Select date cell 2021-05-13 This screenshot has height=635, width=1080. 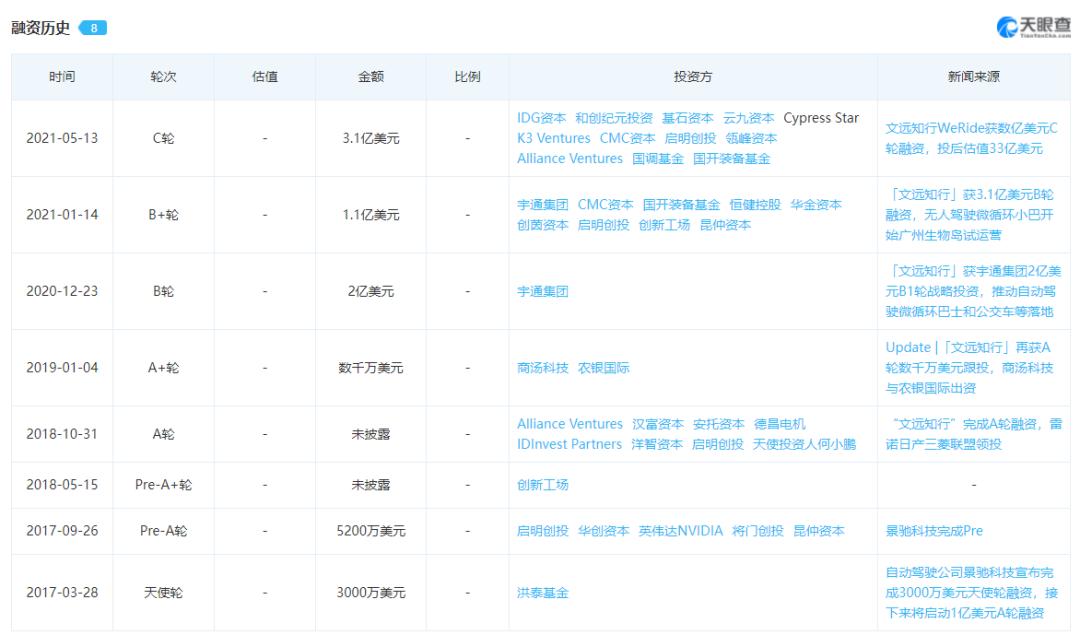(x=62, y=138)
